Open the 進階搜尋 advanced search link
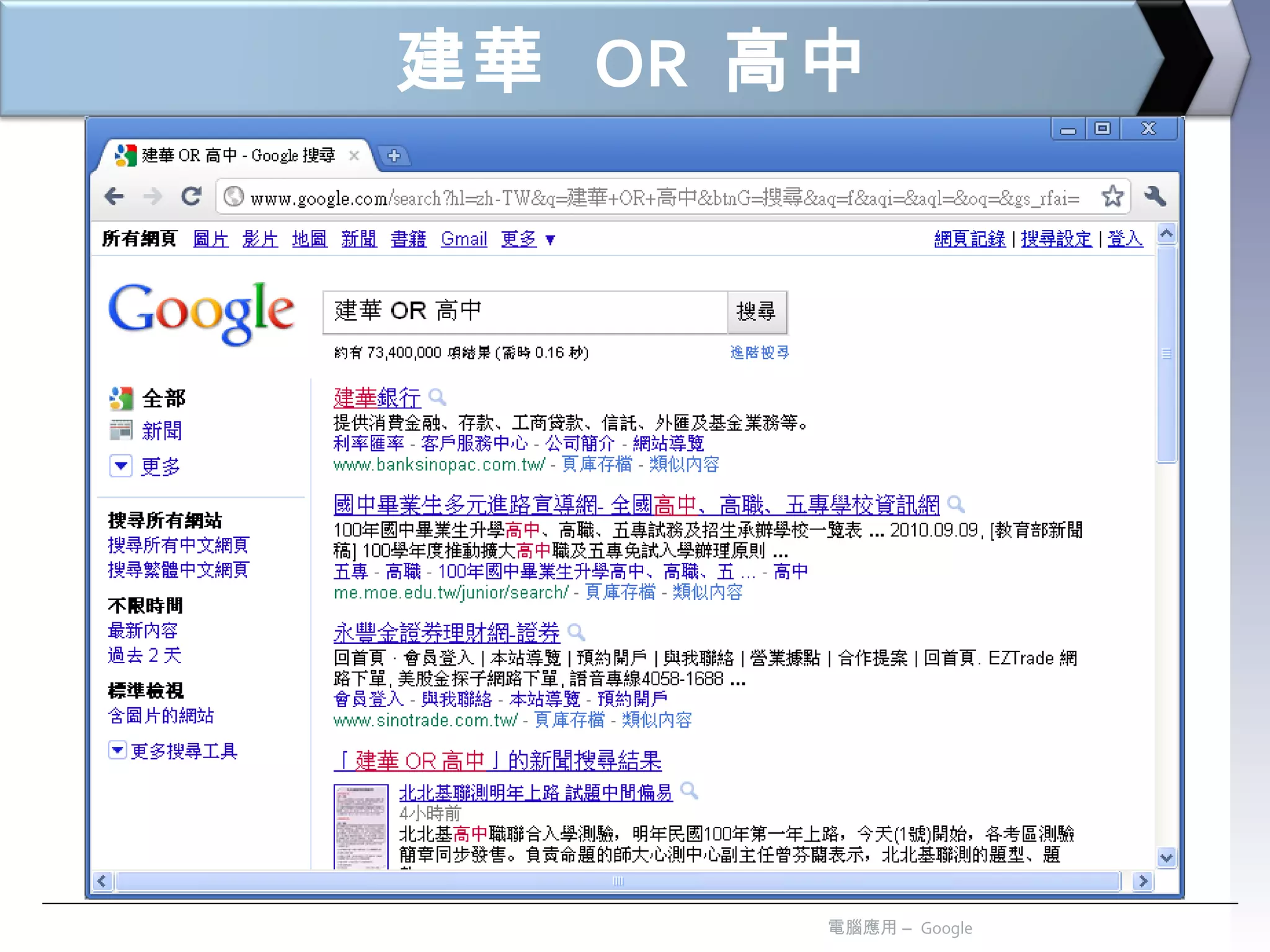Viewport: 1270px width, 952px height. (x=760, y=353)
